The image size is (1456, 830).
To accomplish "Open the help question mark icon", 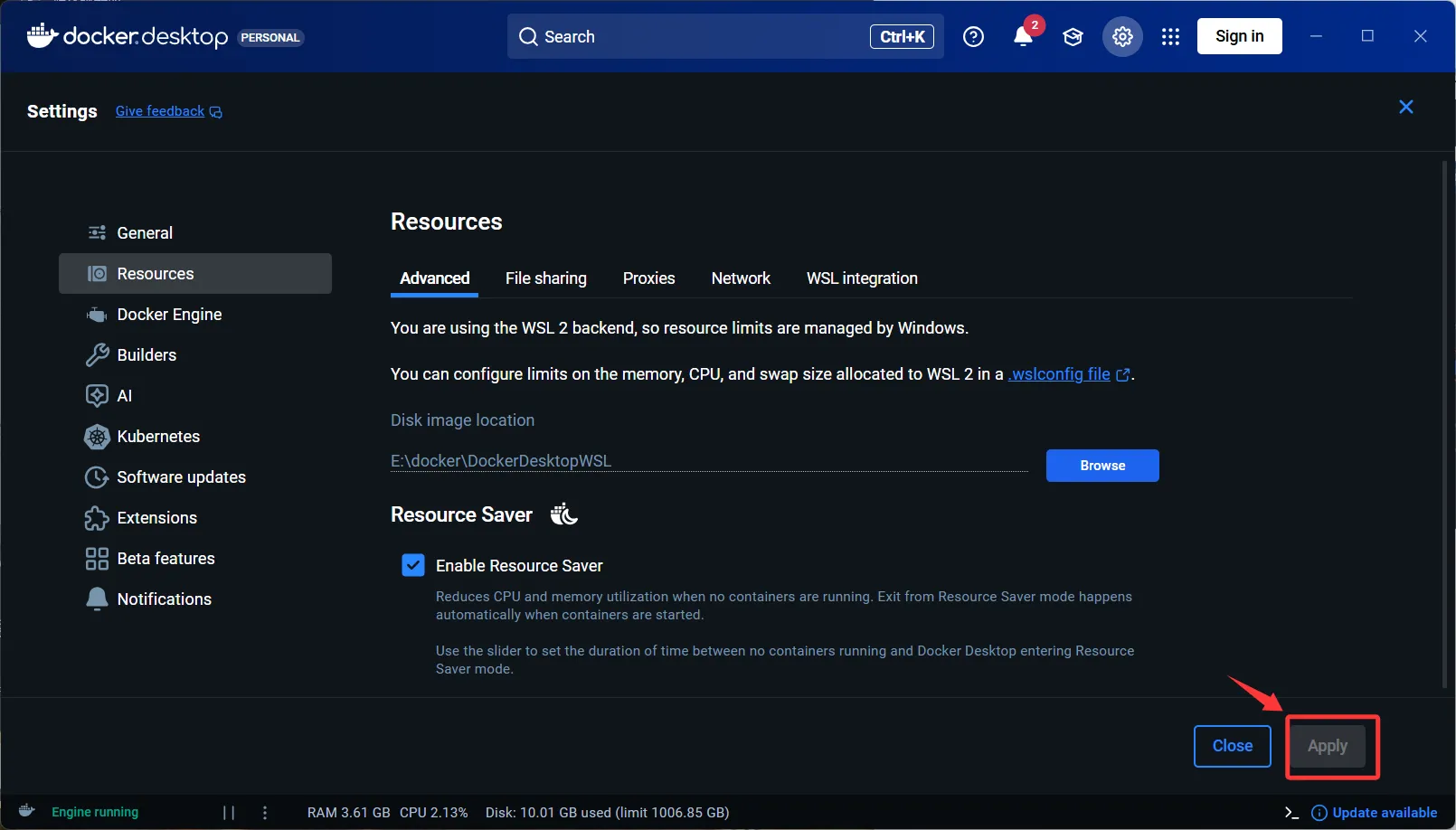I will (973, 36).
